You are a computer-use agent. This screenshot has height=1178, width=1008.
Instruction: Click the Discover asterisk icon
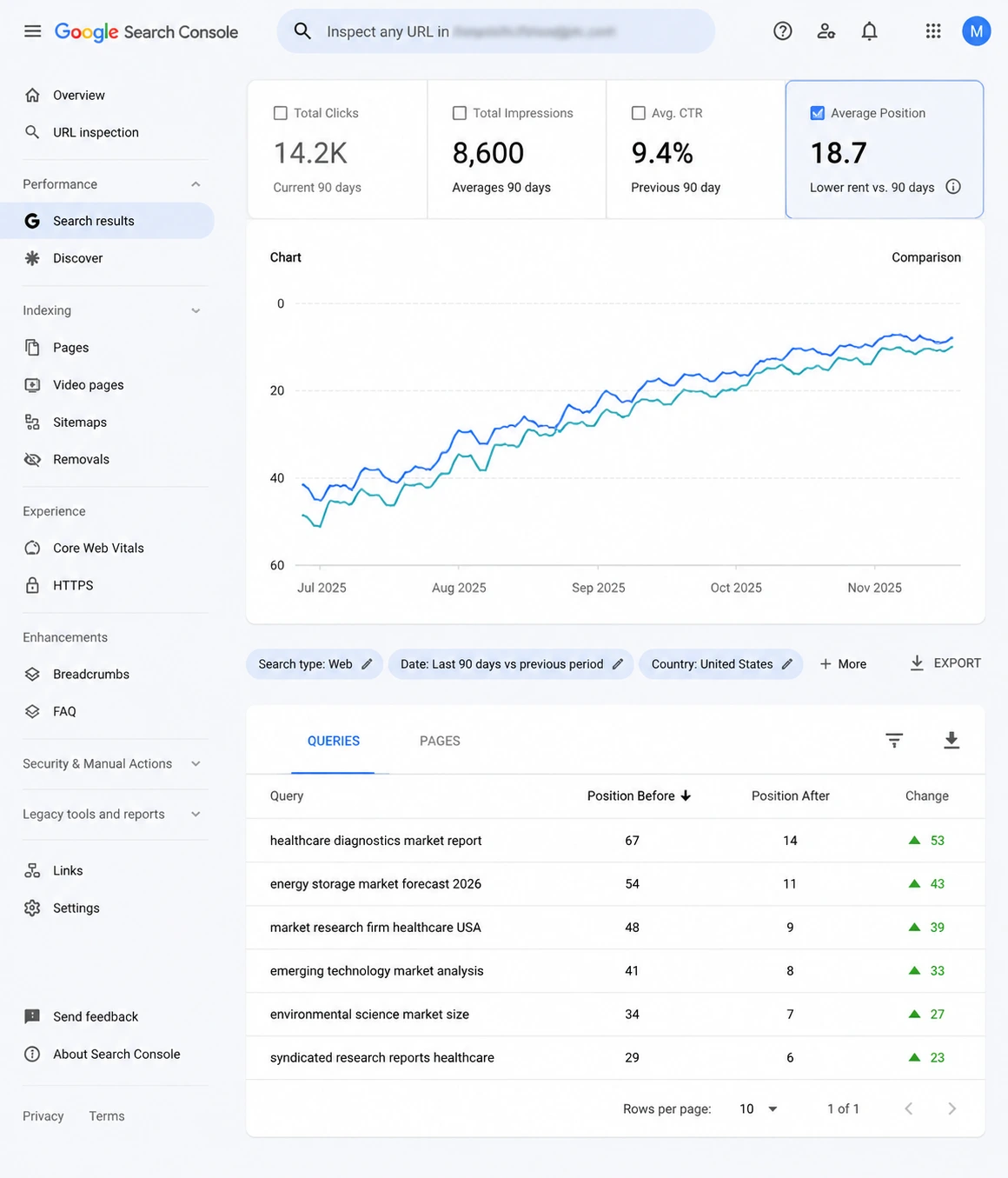point(32,258)
